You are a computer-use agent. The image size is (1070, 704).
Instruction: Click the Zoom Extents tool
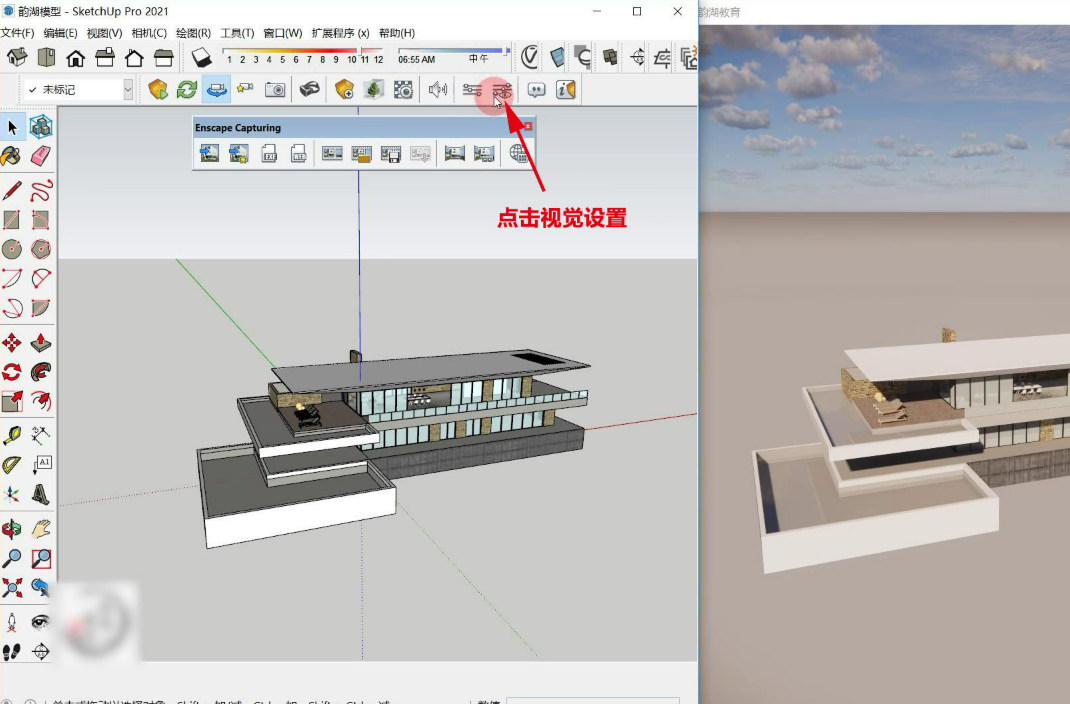(x=12, y=588)
